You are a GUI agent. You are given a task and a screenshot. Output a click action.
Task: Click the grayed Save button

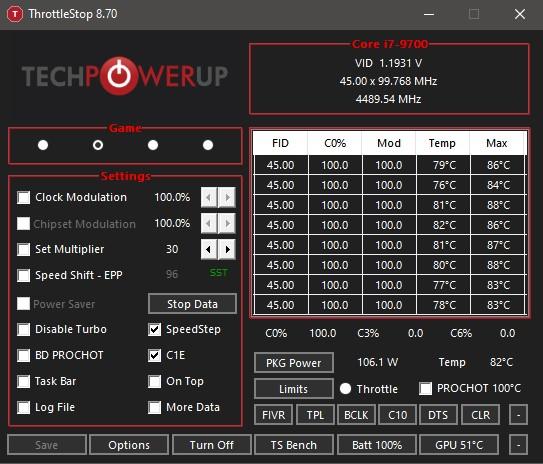(x=47, y=445)
